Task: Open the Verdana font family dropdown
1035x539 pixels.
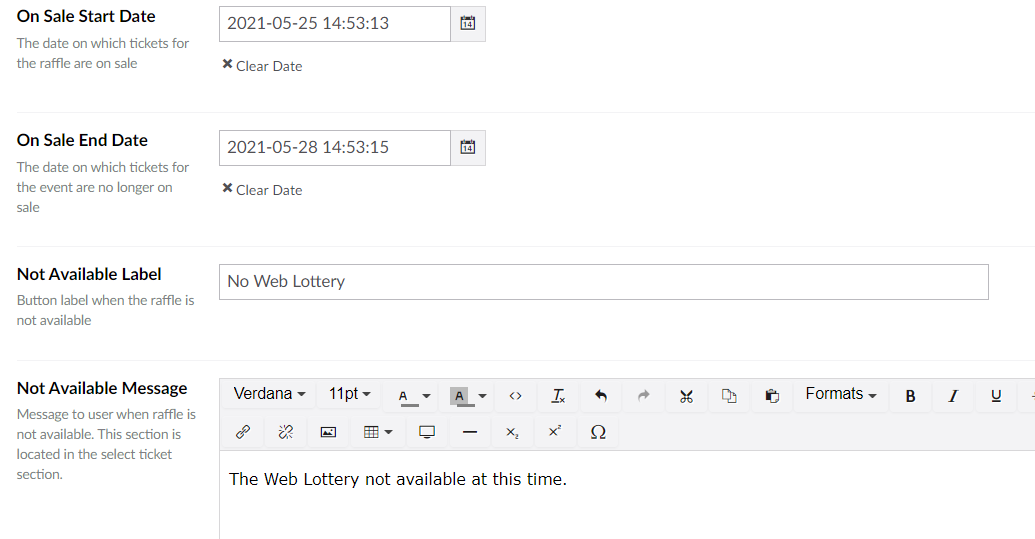Action: pos(269,394)
